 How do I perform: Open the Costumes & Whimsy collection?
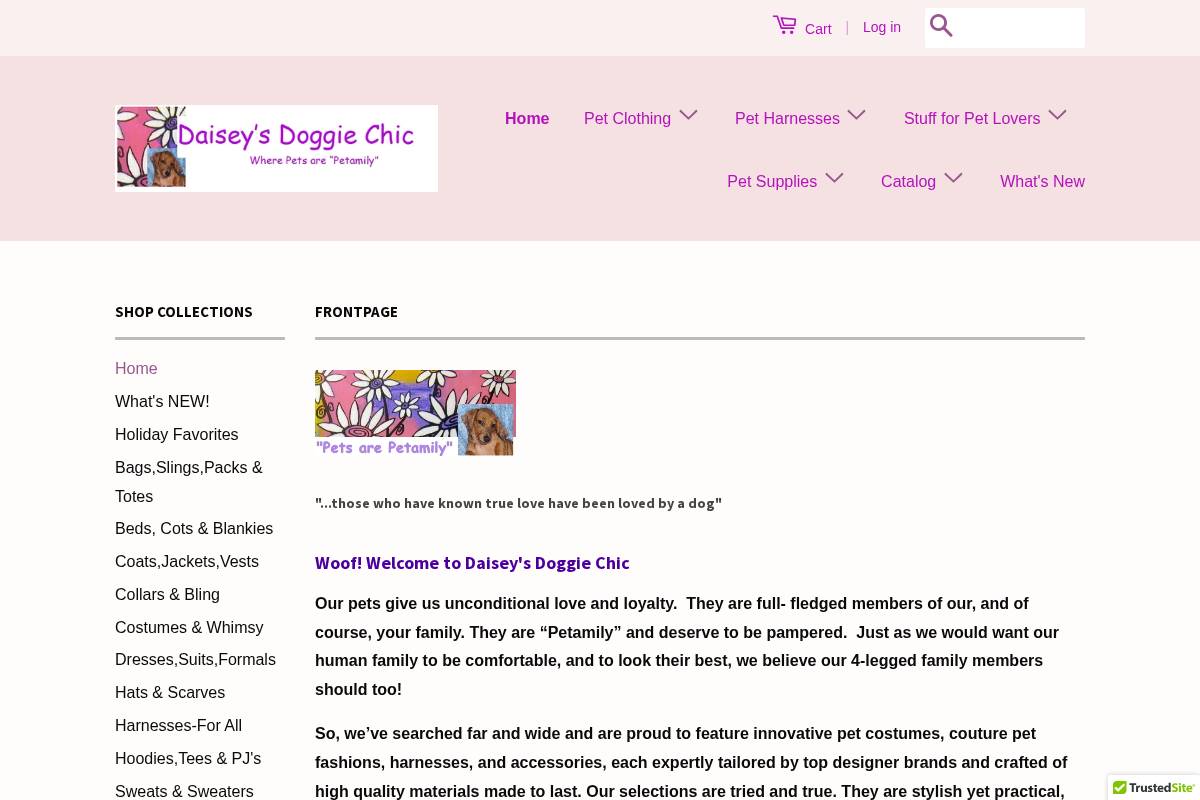[189, 627]
